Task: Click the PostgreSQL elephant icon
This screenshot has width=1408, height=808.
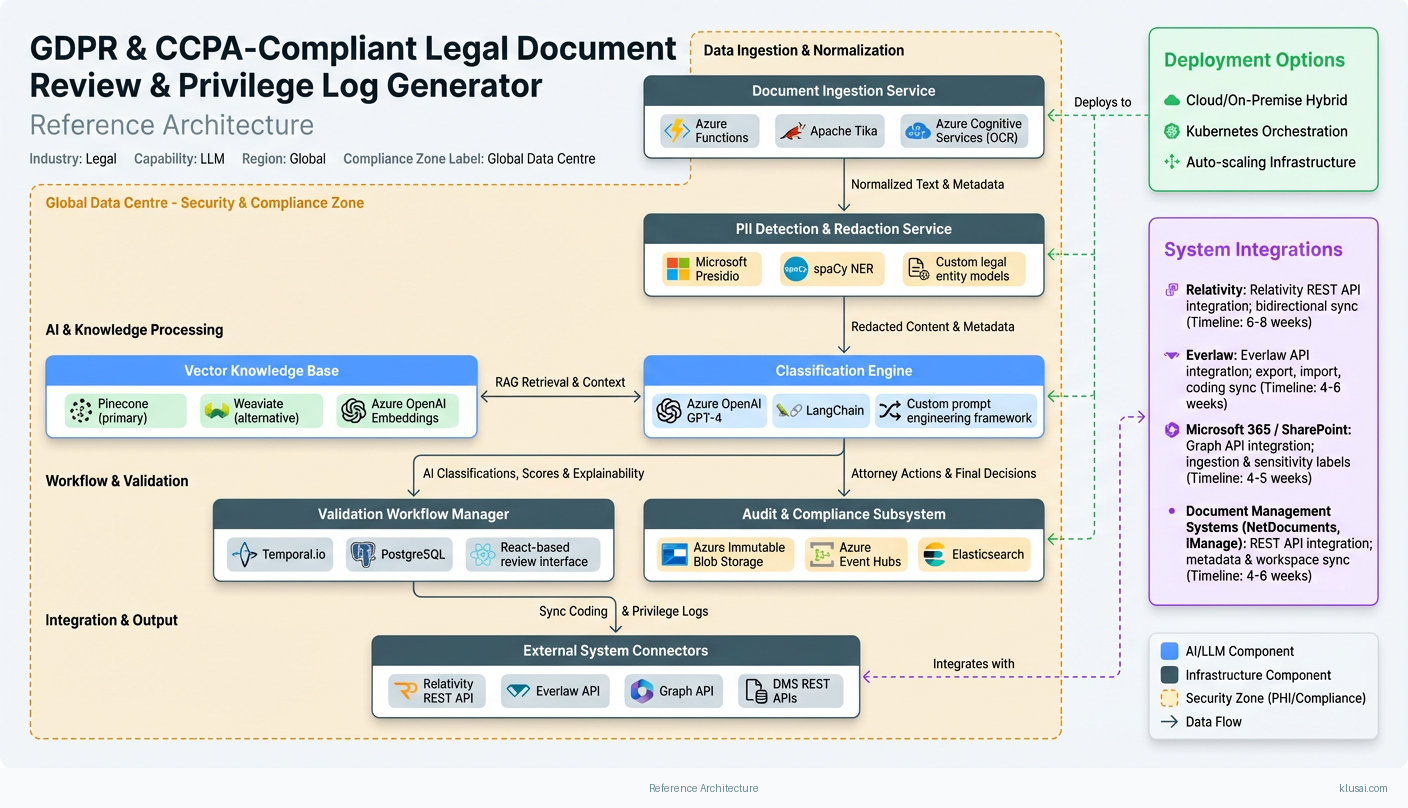Action: 363,555
